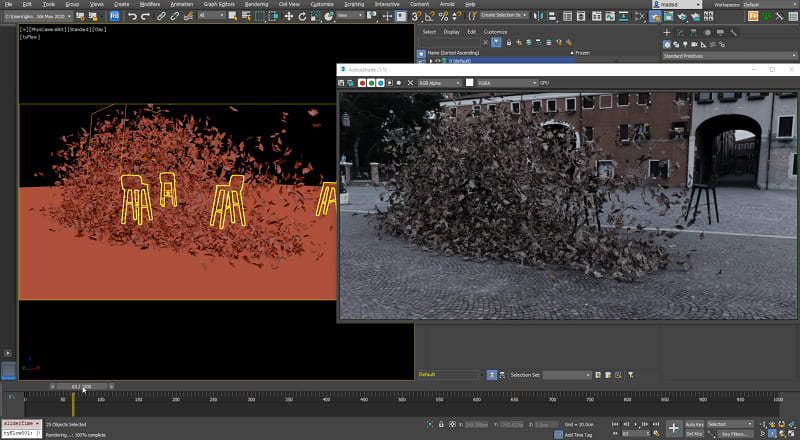
Task: Toggle the Angle Snap icon
Action: pos(430,16)
